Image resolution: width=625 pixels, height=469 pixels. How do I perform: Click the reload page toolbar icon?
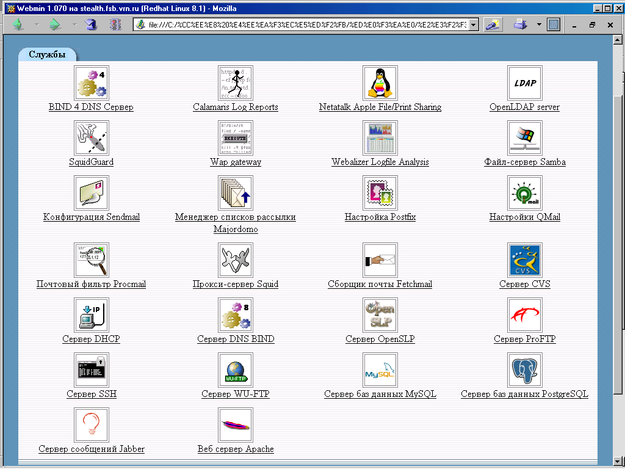click(x=91, y=25)
